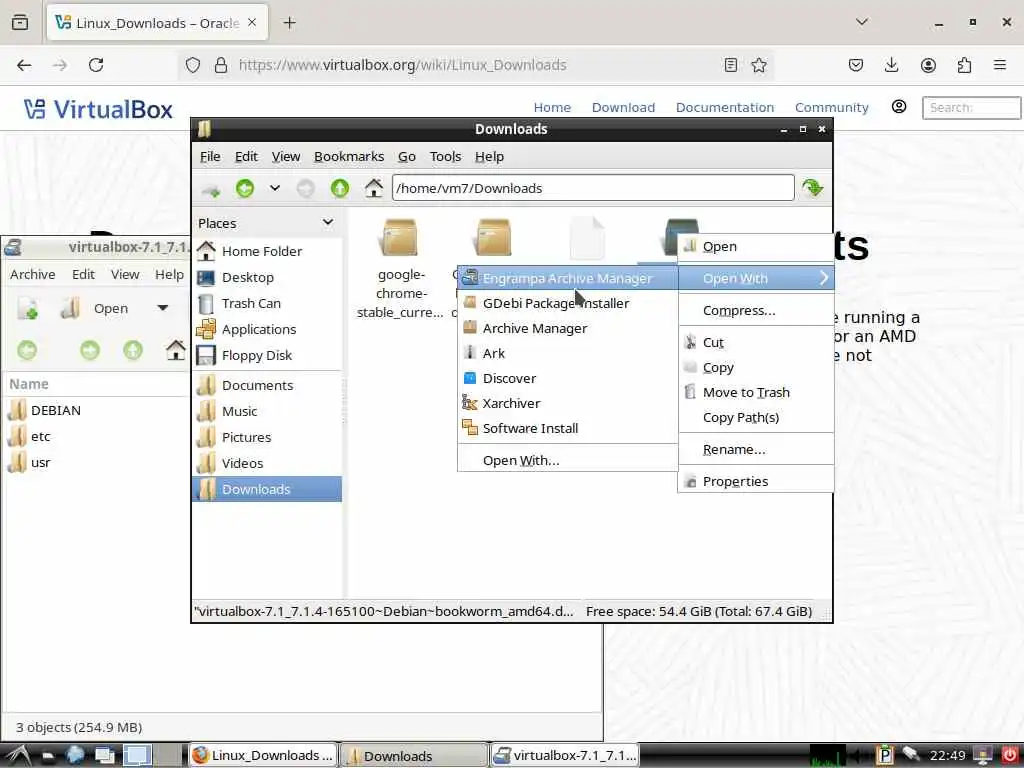Expand the Places side pane dropdown
The width and height of the screenshot is (1024, 768).
328,223
